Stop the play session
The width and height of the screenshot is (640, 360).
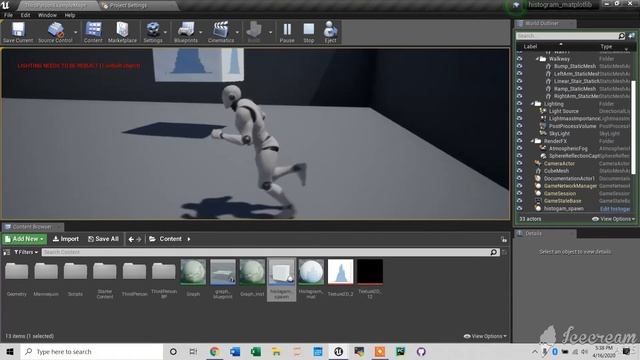(x=309, y=32)
